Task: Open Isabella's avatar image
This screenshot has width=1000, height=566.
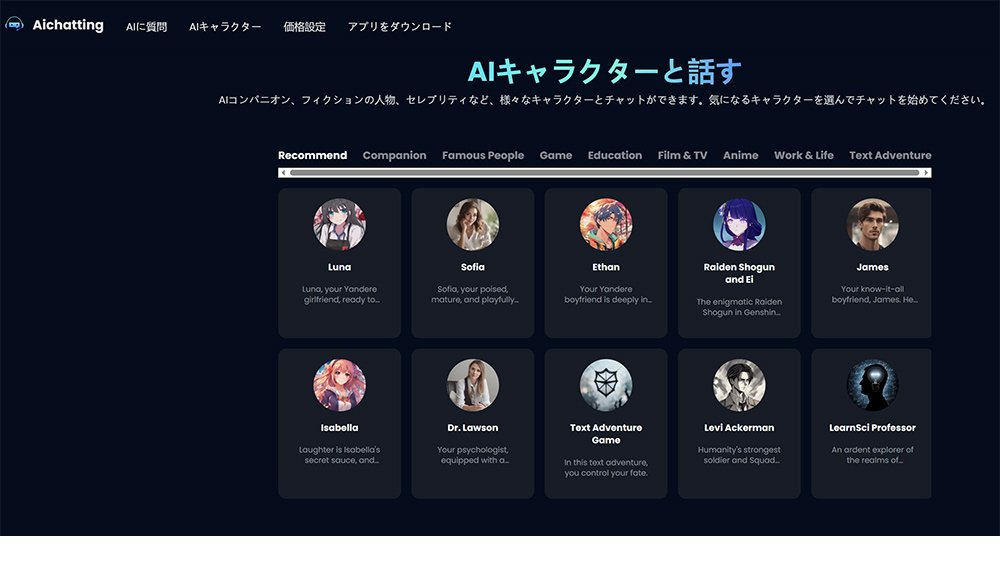Action: pyautogui.click(x=339, y=385)
